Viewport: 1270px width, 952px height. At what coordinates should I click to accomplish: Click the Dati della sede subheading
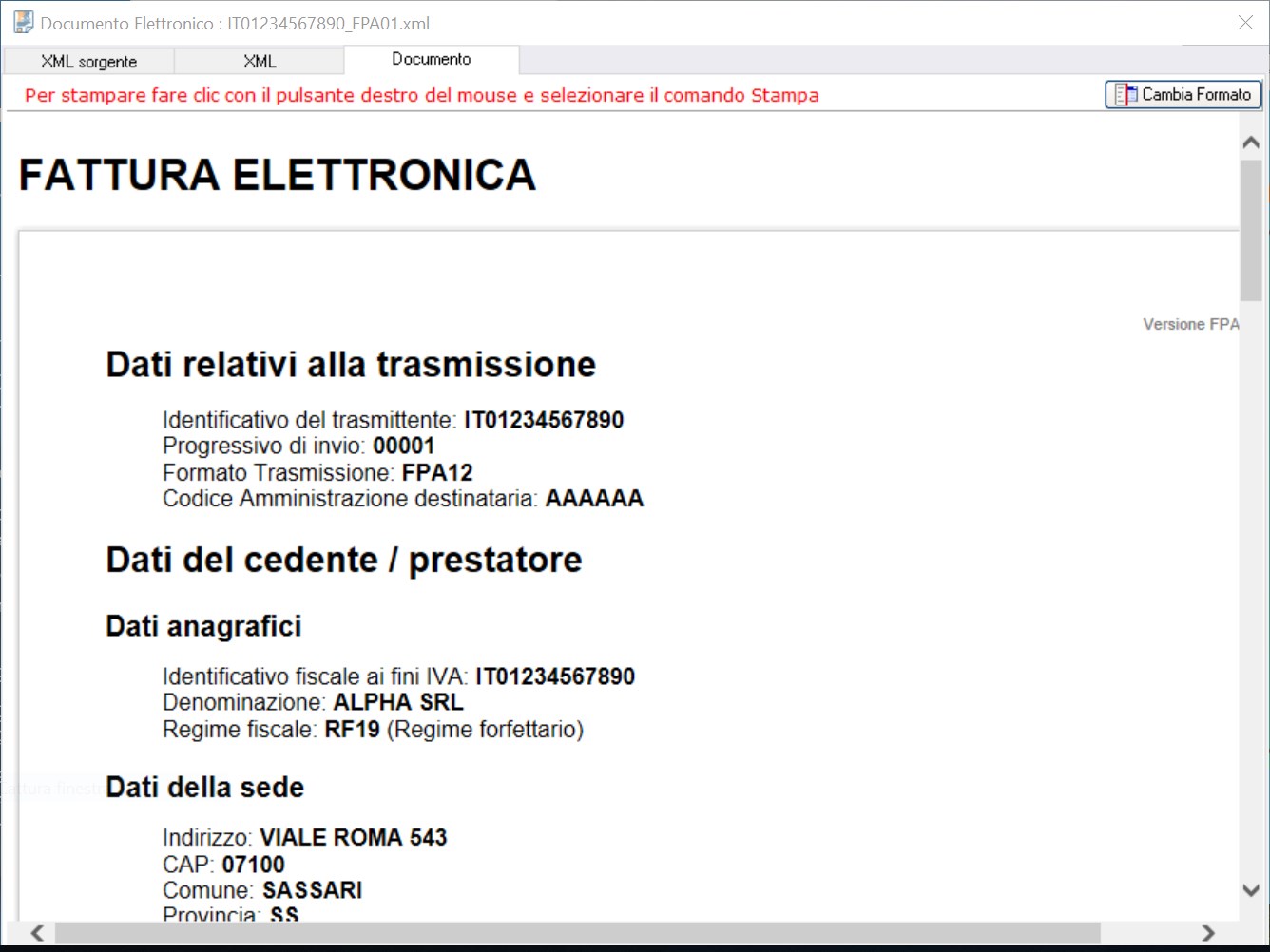coord(204,787)
